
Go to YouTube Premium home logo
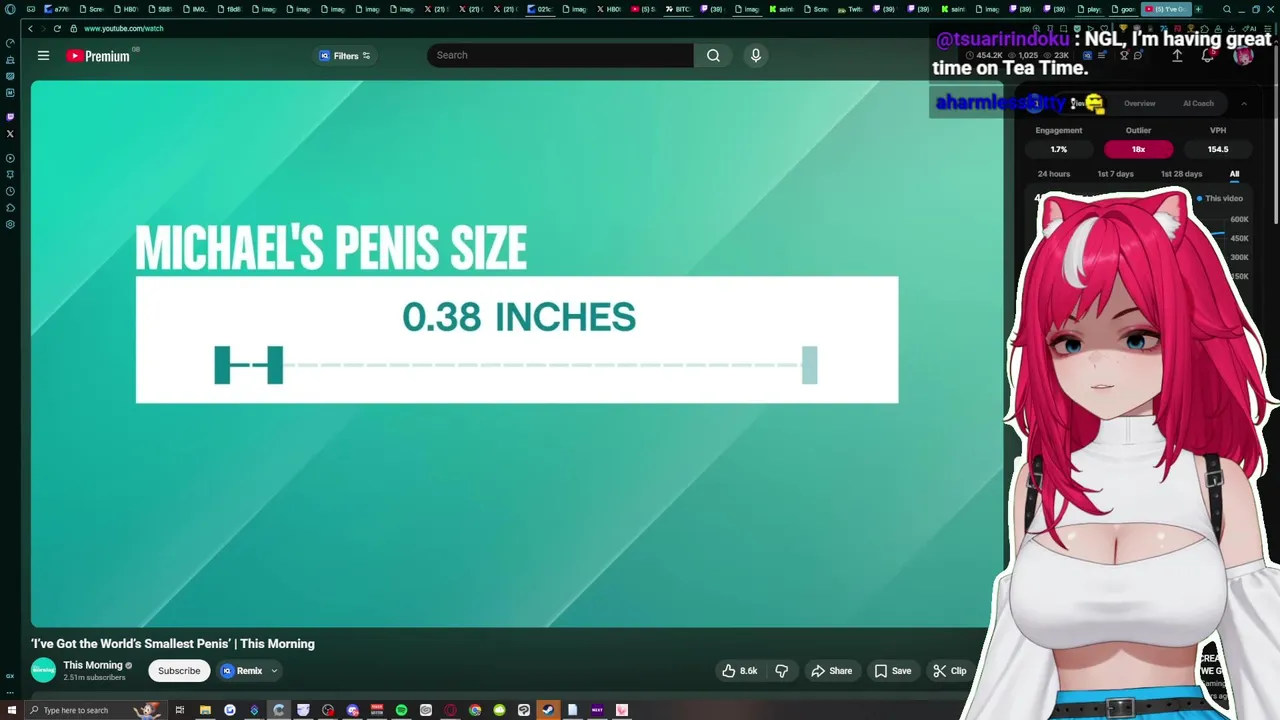coord(99,56)
